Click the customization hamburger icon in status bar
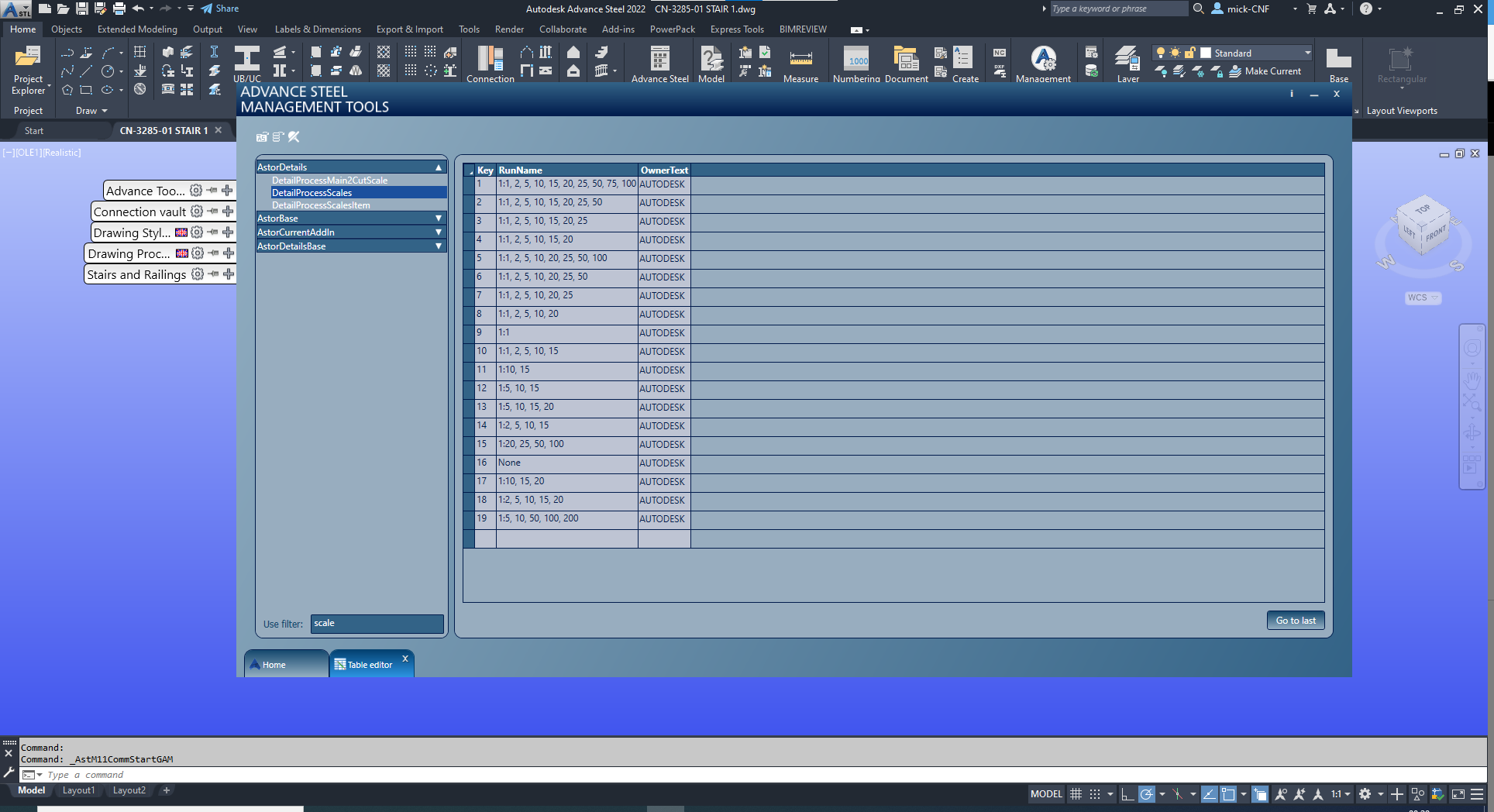 1476,794
